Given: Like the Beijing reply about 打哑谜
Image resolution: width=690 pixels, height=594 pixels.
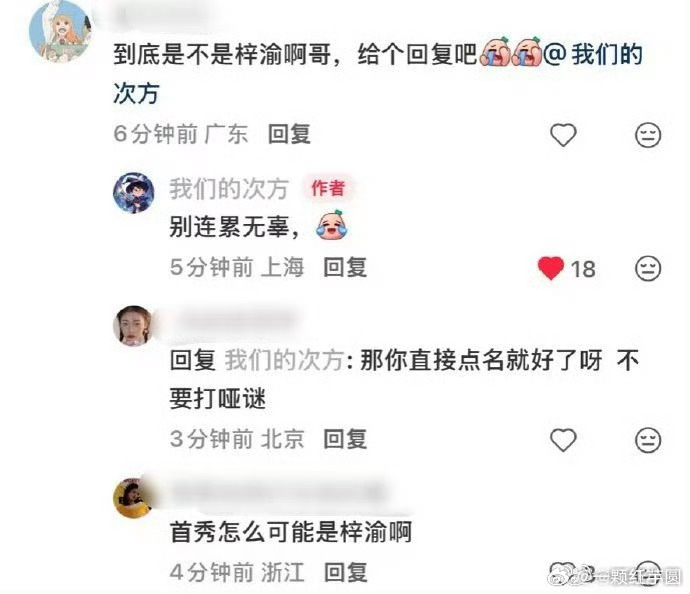Looking at the screenshot, I should (x=563, y=440).
